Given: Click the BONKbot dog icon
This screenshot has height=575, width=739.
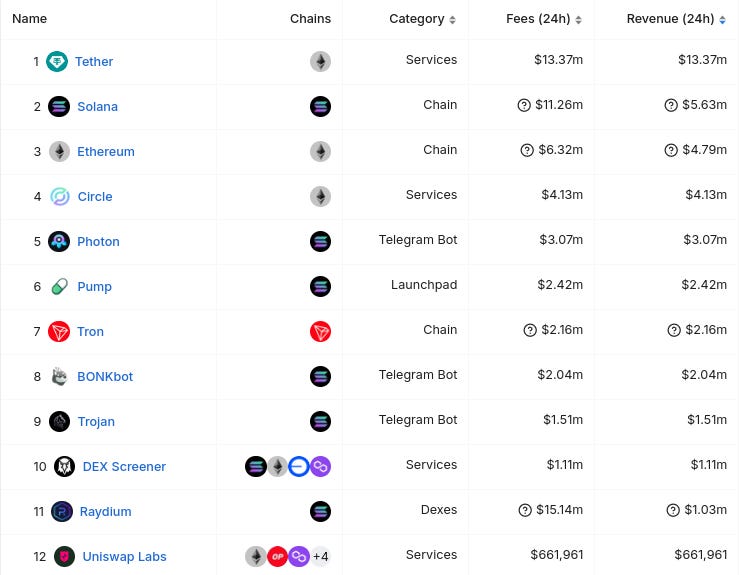Looking at the screenshot, I should click(60, 376).
